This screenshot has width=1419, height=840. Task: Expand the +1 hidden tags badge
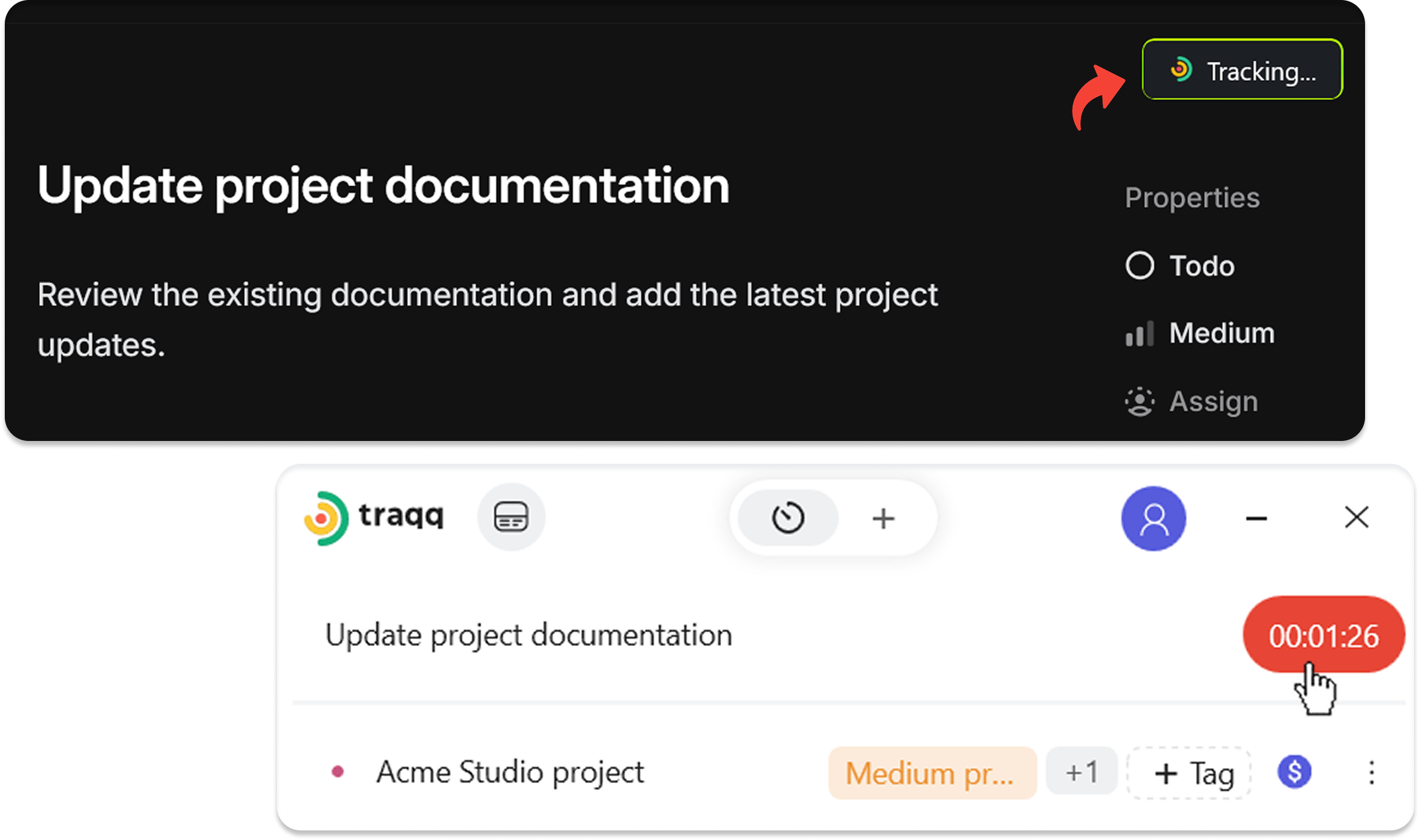click(x=1082, y=772)
